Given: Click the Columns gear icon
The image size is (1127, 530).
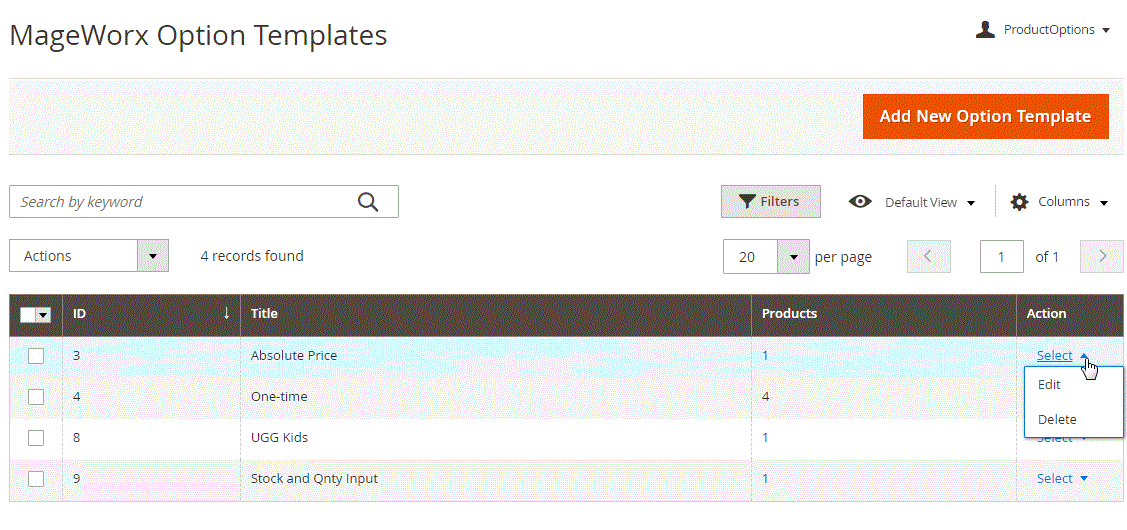Looking at the screenshot, I should pos(1019,202).
